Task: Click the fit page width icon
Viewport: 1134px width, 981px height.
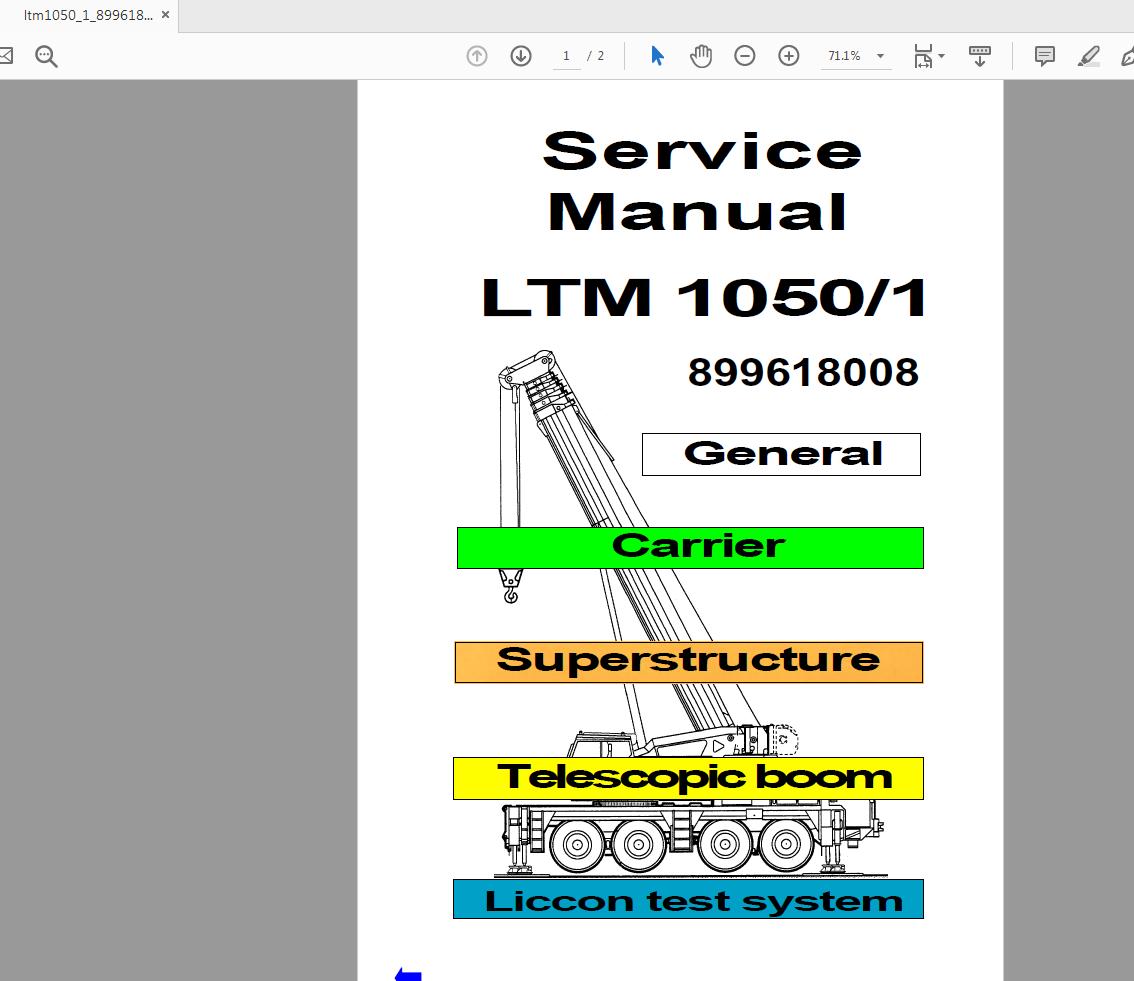Action: 923,56
